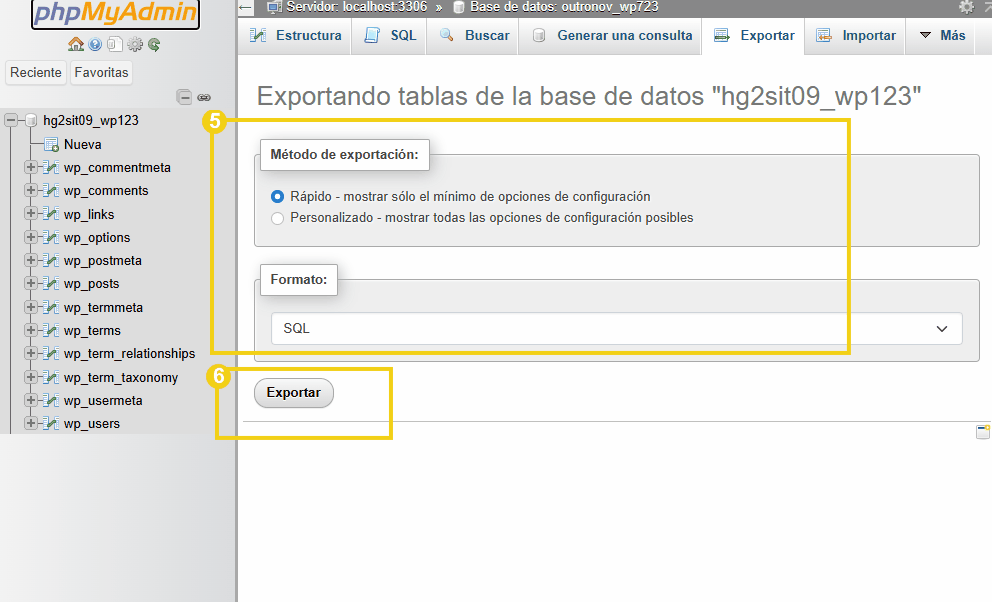Select the Exportar tab
This screenshot has height=602, width=992.
coord(754,35)
